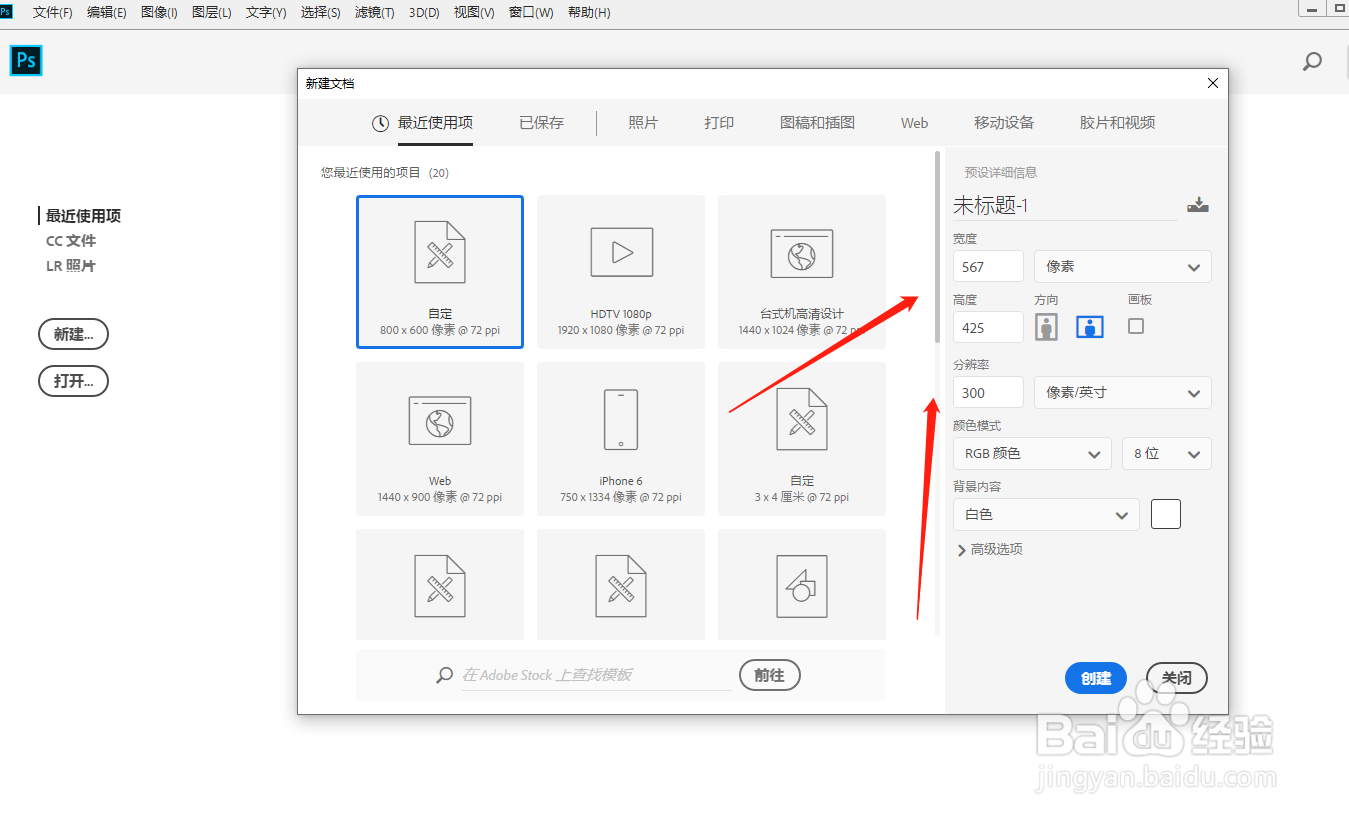Open the 背景内容 background dropdown
Image resolution: width=1349 pixels, height=823 pixels.
click(x=1045, y=514)
